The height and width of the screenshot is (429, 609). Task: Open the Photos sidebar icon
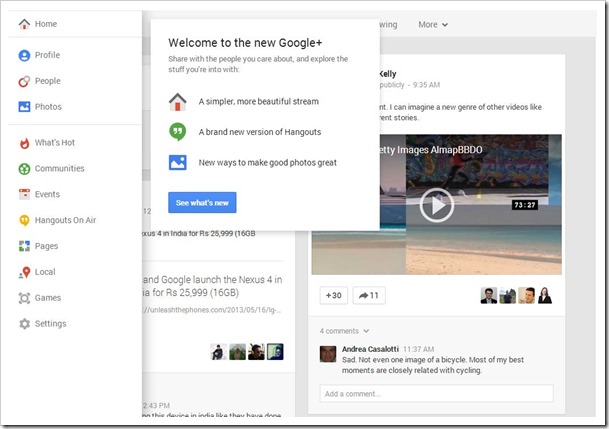point(24,107)
